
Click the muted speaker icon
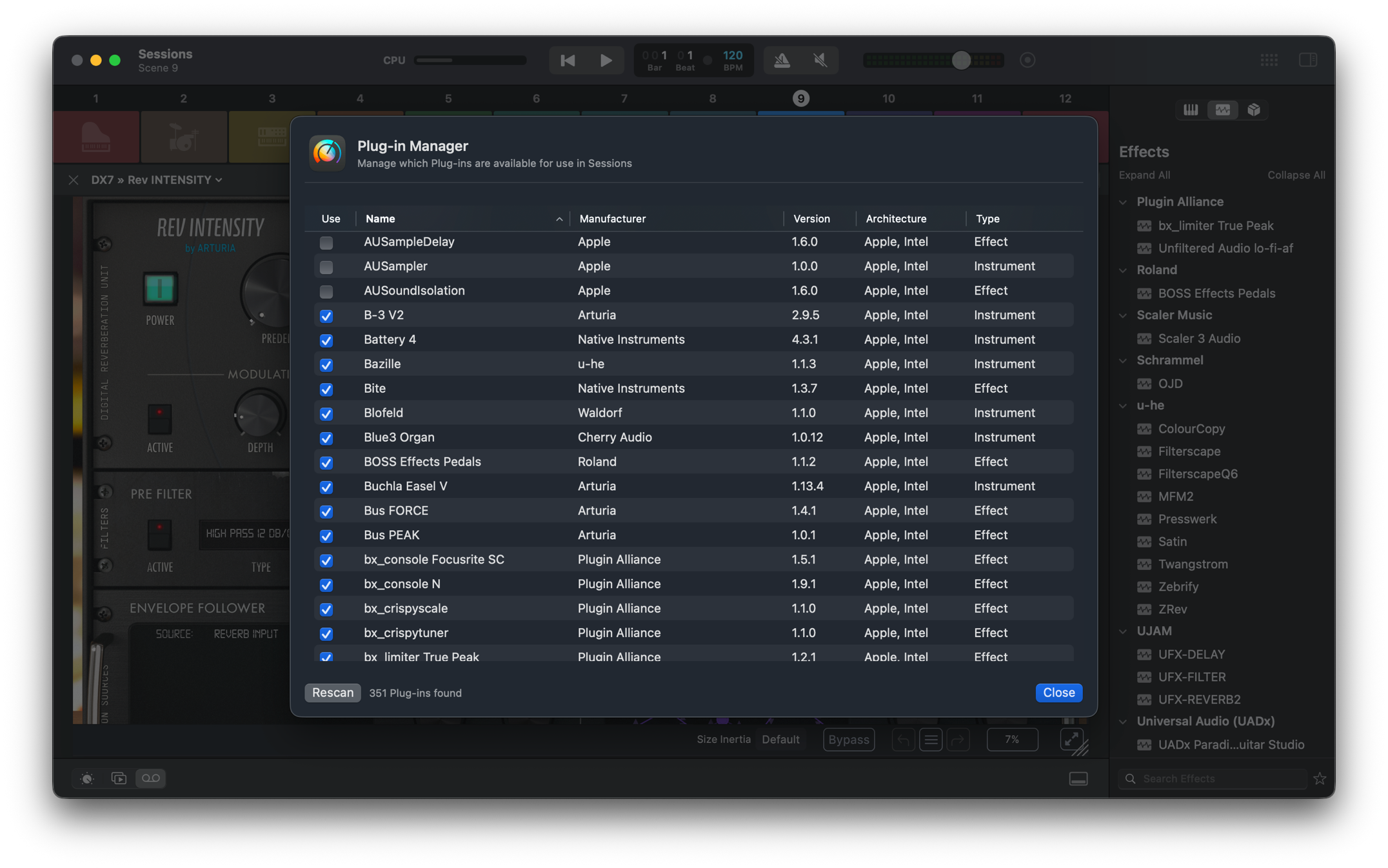820,60
